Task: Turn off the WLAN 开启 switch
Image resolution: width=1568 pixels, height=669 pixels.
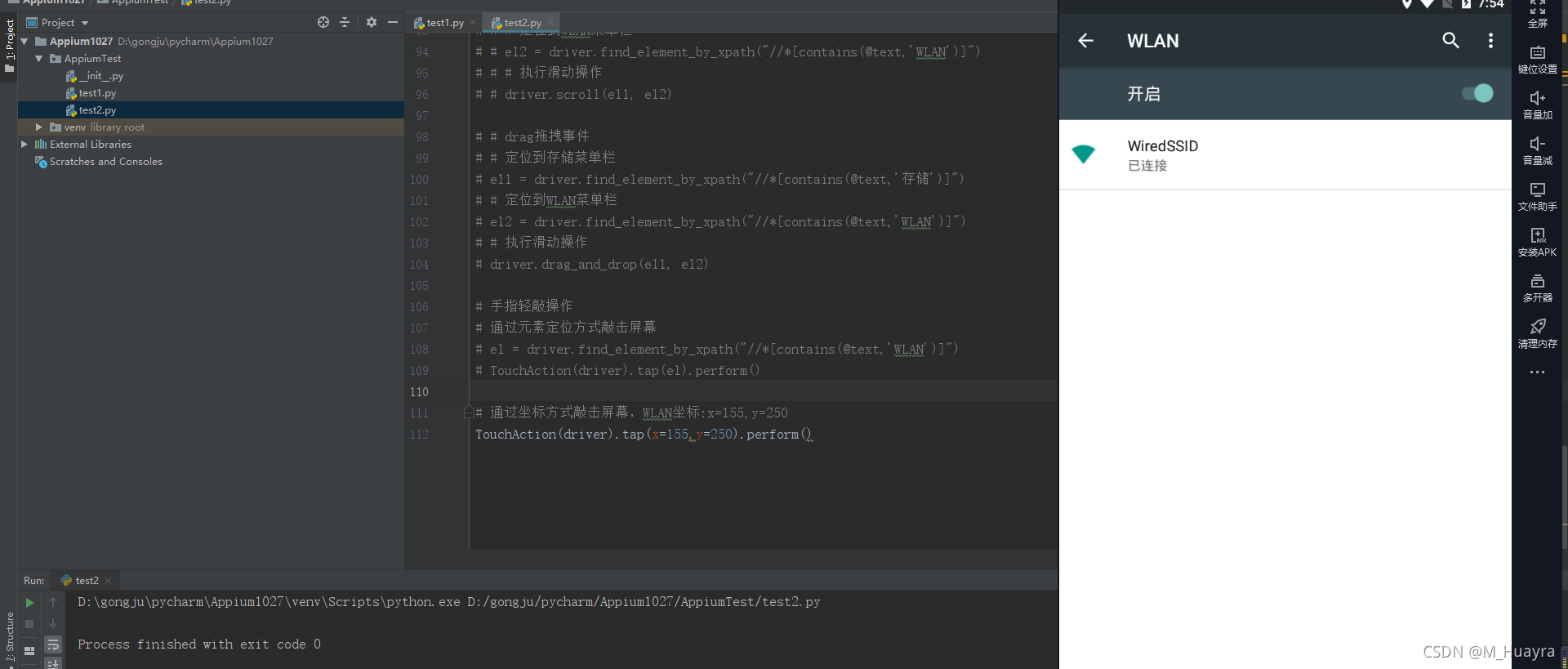Action: tap(1477, 93)
